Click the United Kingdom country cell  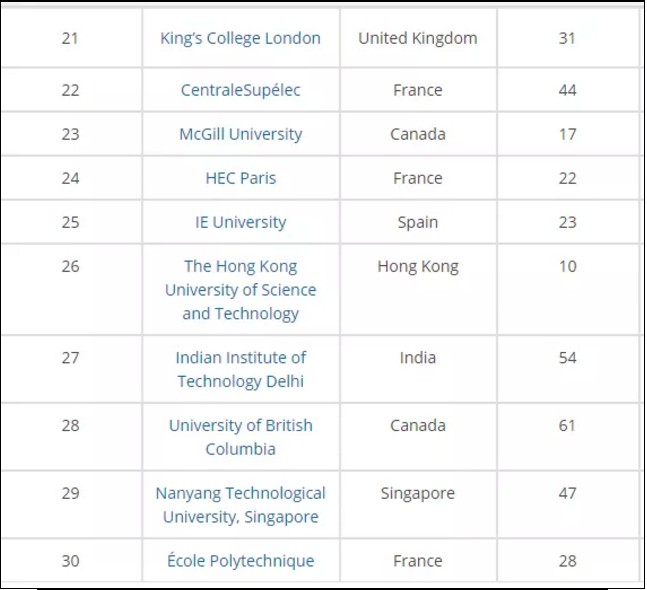[418, 38]
